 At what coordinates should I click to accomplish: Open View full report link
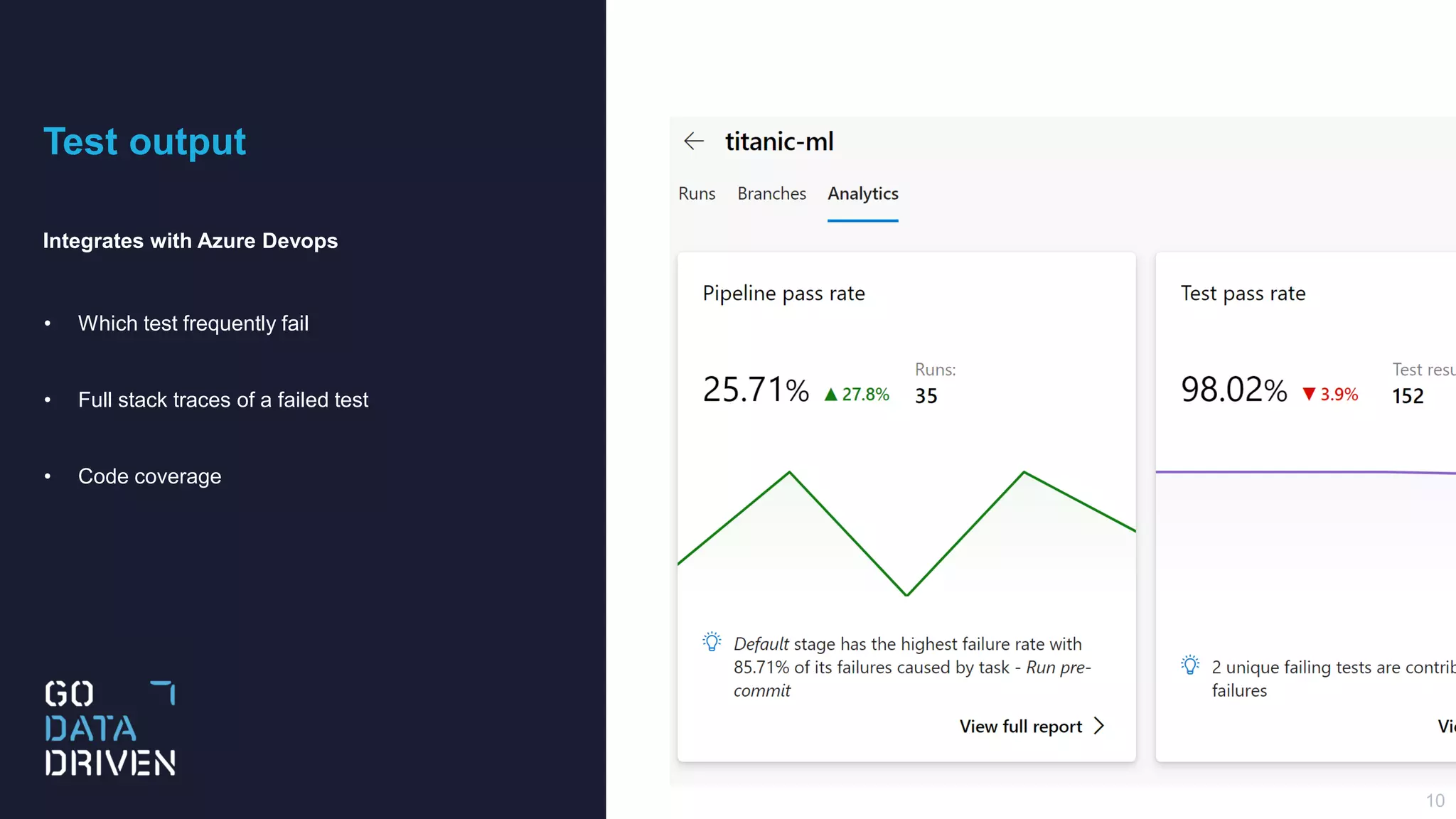point(1020,727)
